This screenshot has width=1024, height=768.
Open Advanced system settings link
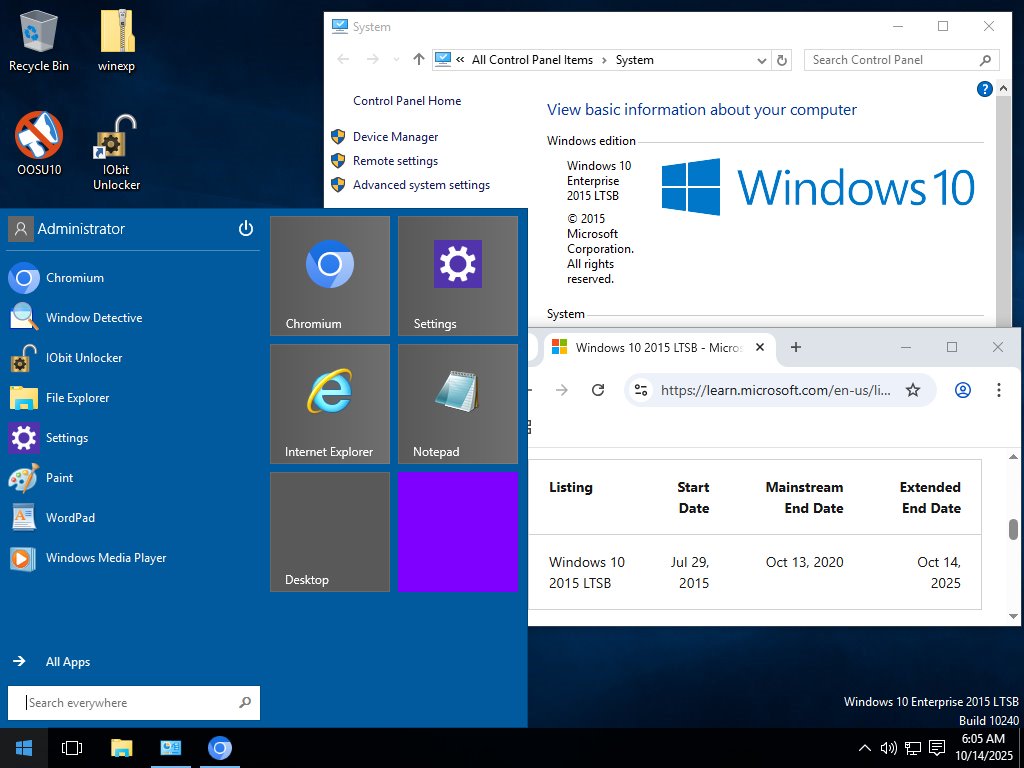(421, 185)
